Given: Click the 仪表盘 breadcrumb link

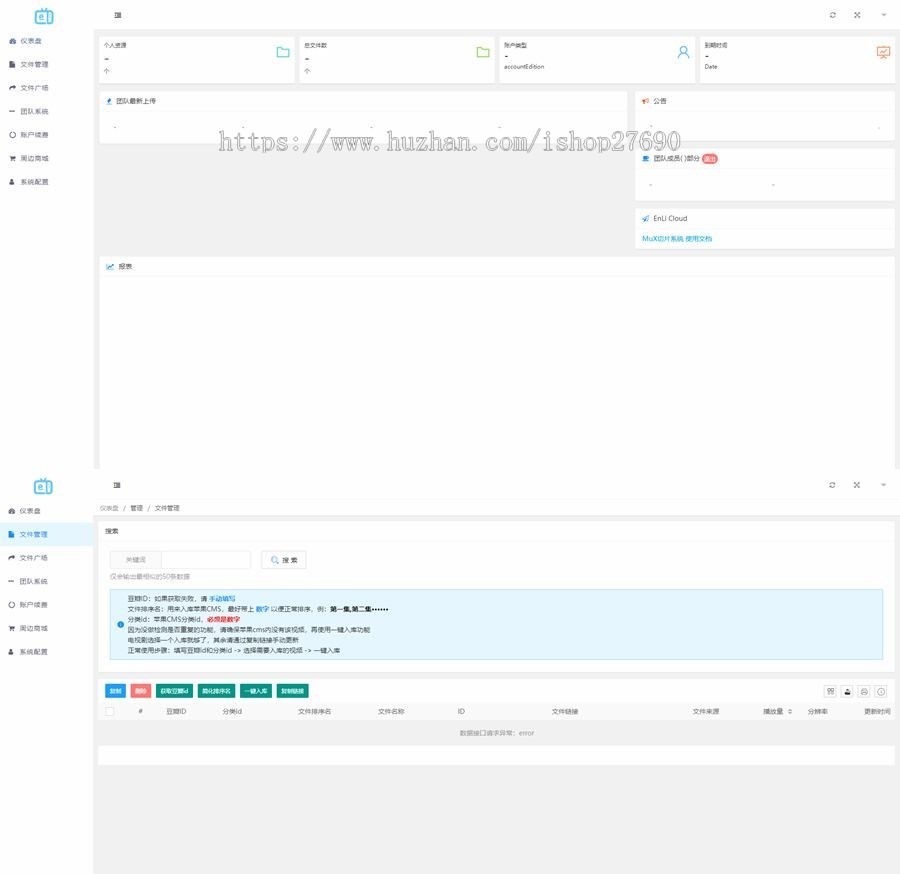Looking at the screenshot, I should (x=109, y=508).
